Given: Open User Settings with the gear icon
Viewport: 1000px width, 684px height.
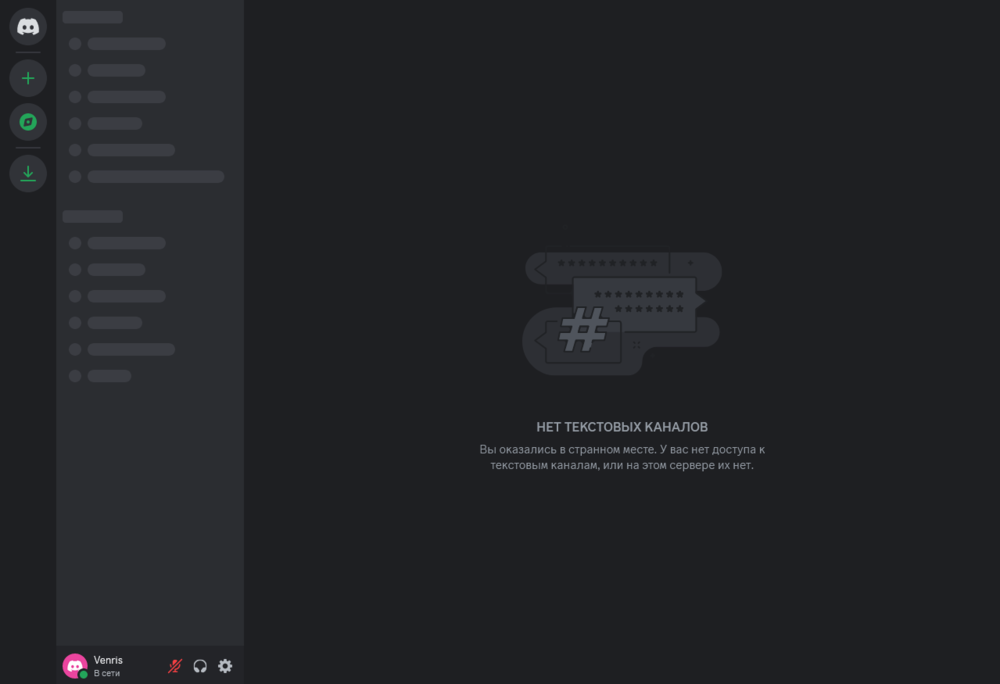Looking at the screenshot, I should pos(225,665).
